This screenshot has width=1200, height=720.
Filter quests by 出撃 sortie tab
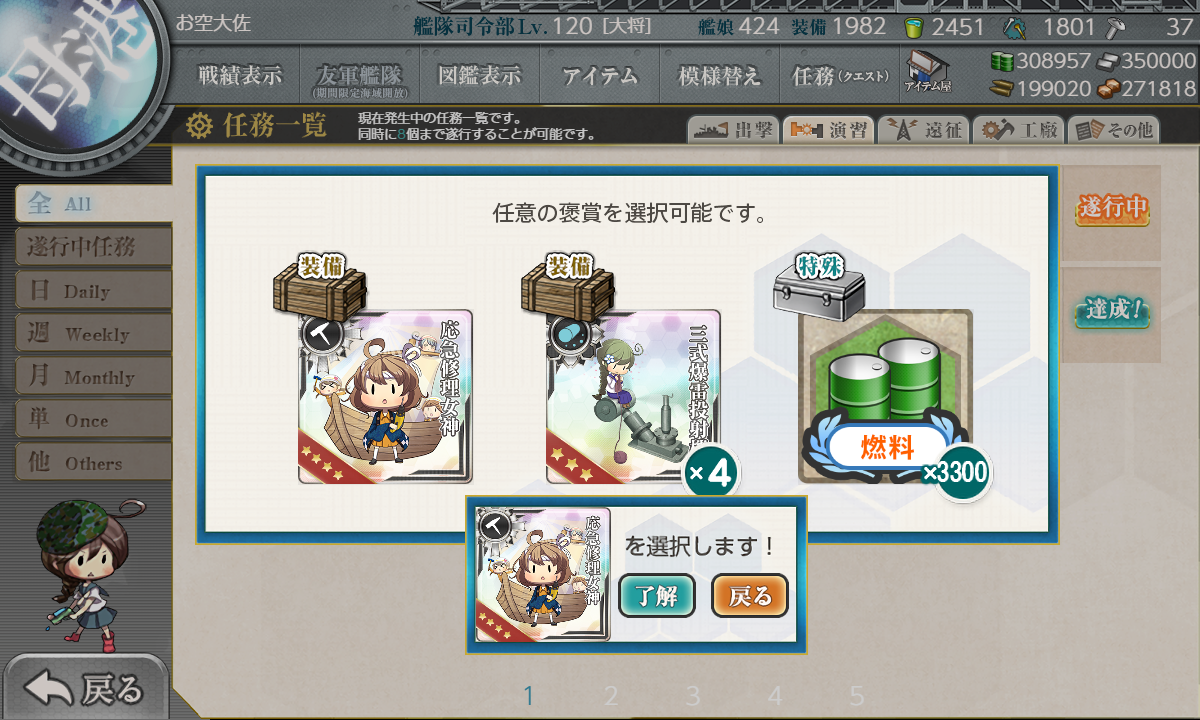point(732,130)
